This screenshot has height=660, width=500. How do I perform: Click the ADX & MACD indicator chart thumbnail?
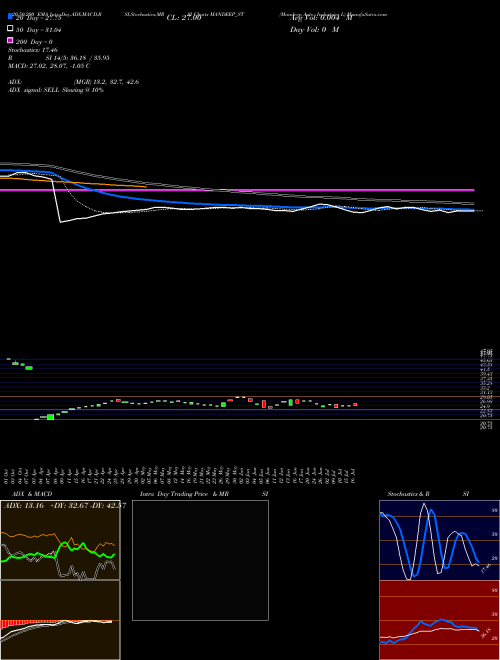pos(60,580)
